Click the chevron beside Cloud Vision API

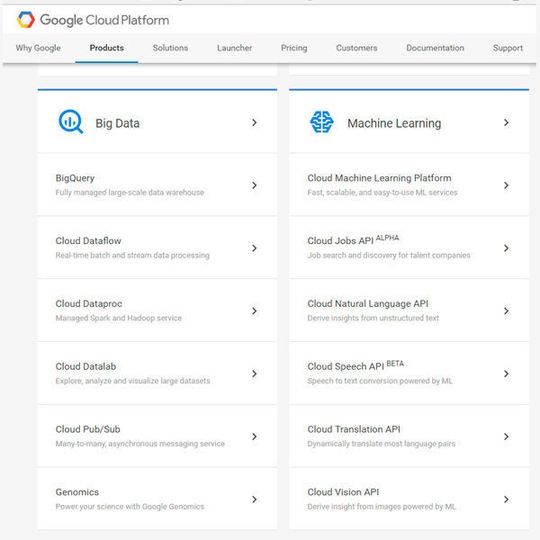(506, 499)
